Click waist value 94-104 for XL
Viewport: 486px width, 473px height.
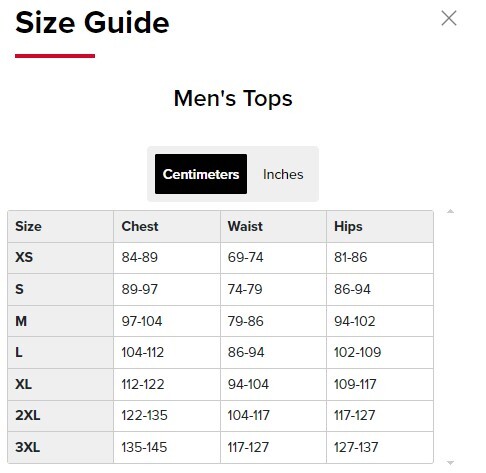pyautogui.click(x=248, y=384)
